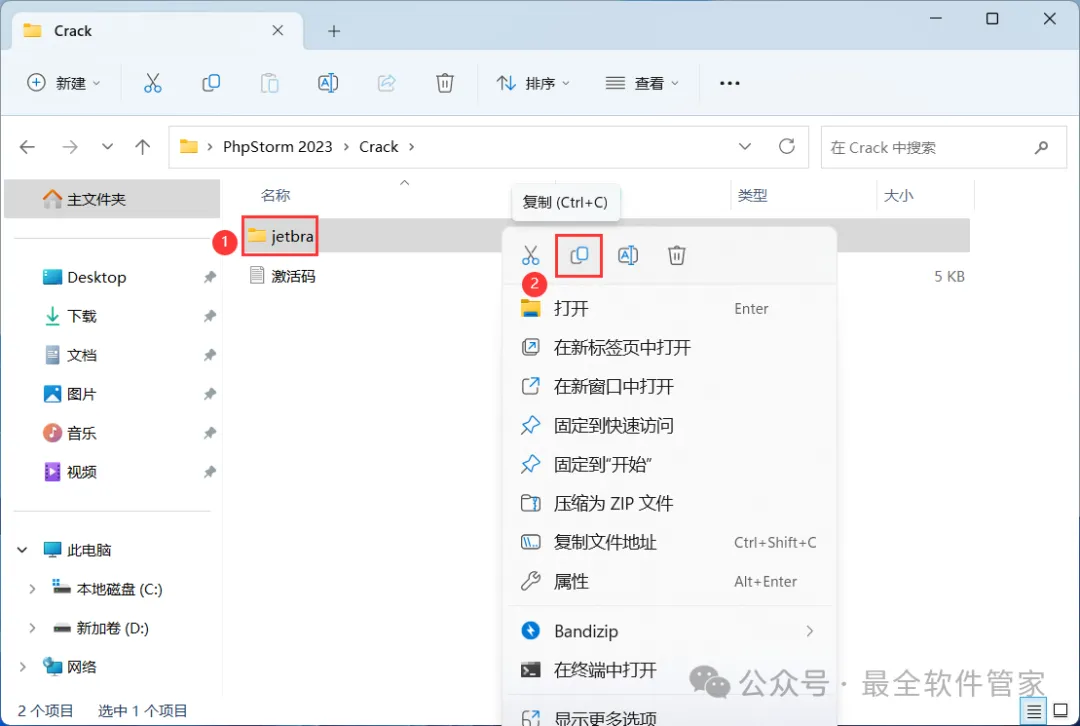Expand the address bar history dropdown
This screenshot has height=726, width=1080.
[745, 147]
